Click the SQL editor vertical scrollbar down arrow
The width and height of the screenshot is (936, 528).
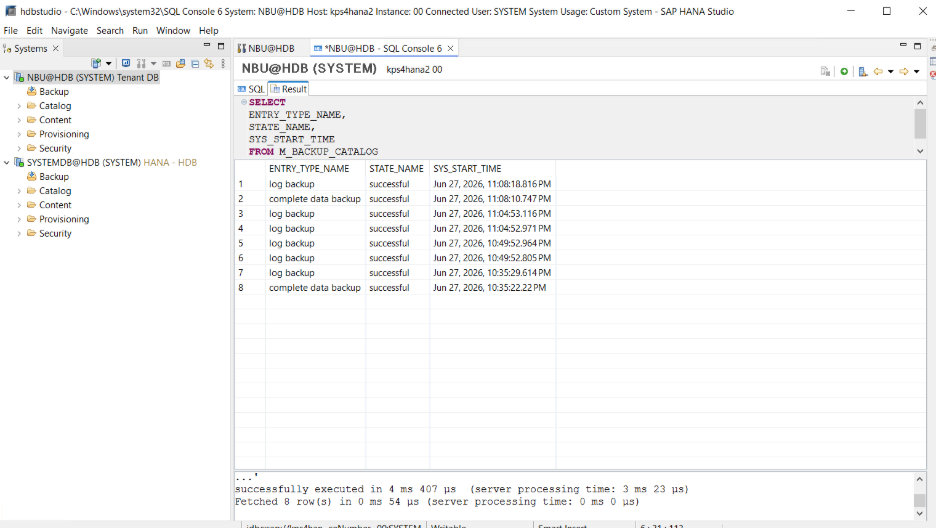(x=920, y=152)
